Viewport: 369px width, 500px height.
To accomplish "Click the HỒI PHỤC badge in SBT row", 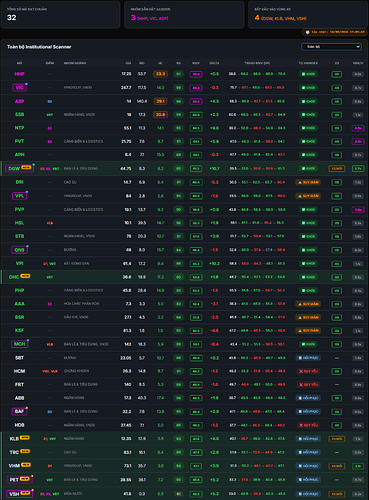I will click(308, 358).
